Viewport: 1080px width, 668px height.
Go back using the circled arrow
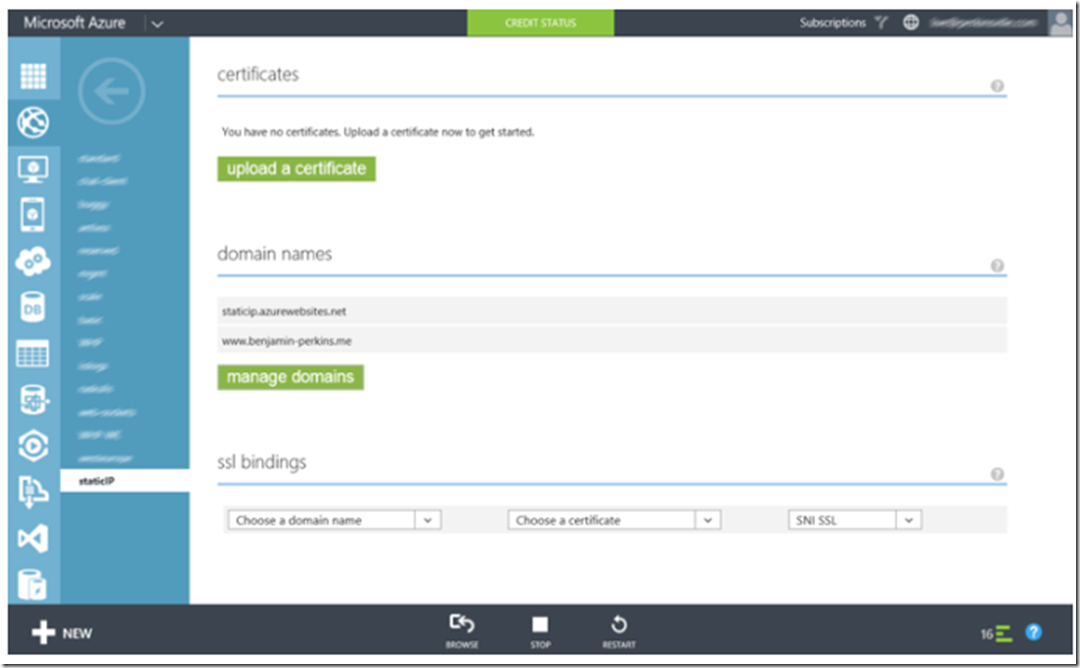(111, 91)
